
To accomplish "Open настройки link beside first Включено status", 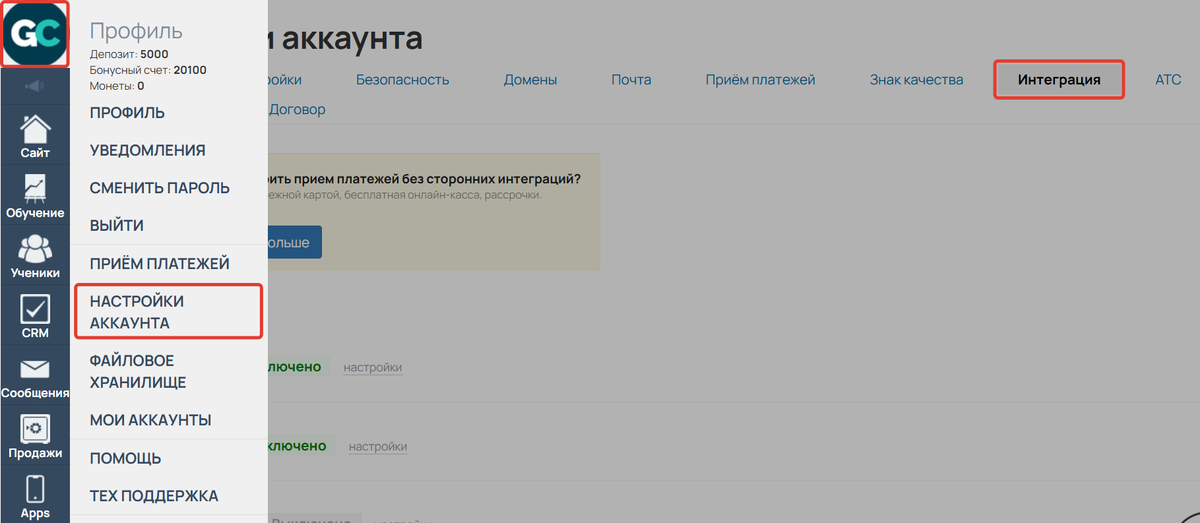I will (x=373, y=368).
